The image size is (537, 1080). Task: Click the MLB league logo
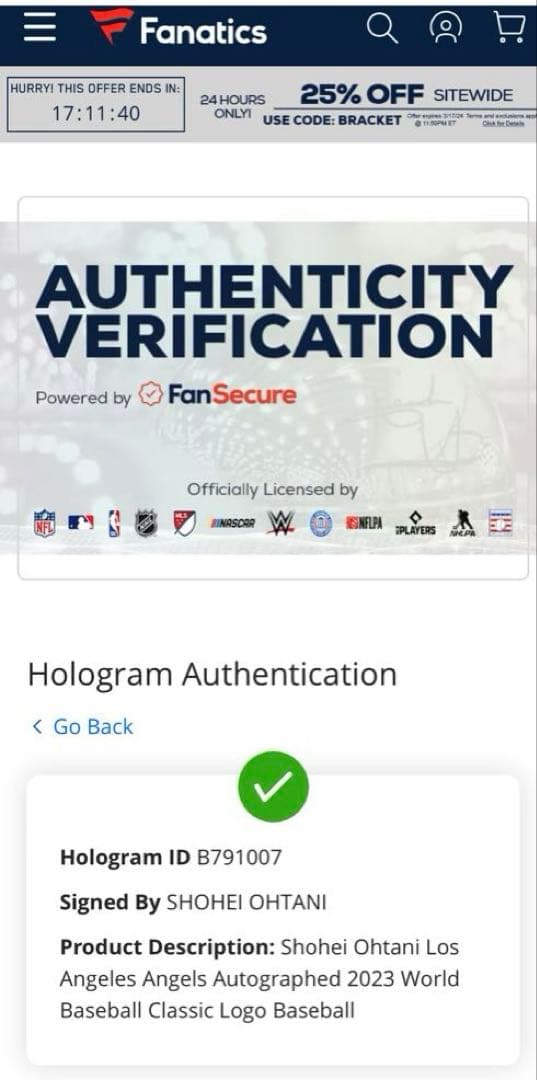pos(81,523)
